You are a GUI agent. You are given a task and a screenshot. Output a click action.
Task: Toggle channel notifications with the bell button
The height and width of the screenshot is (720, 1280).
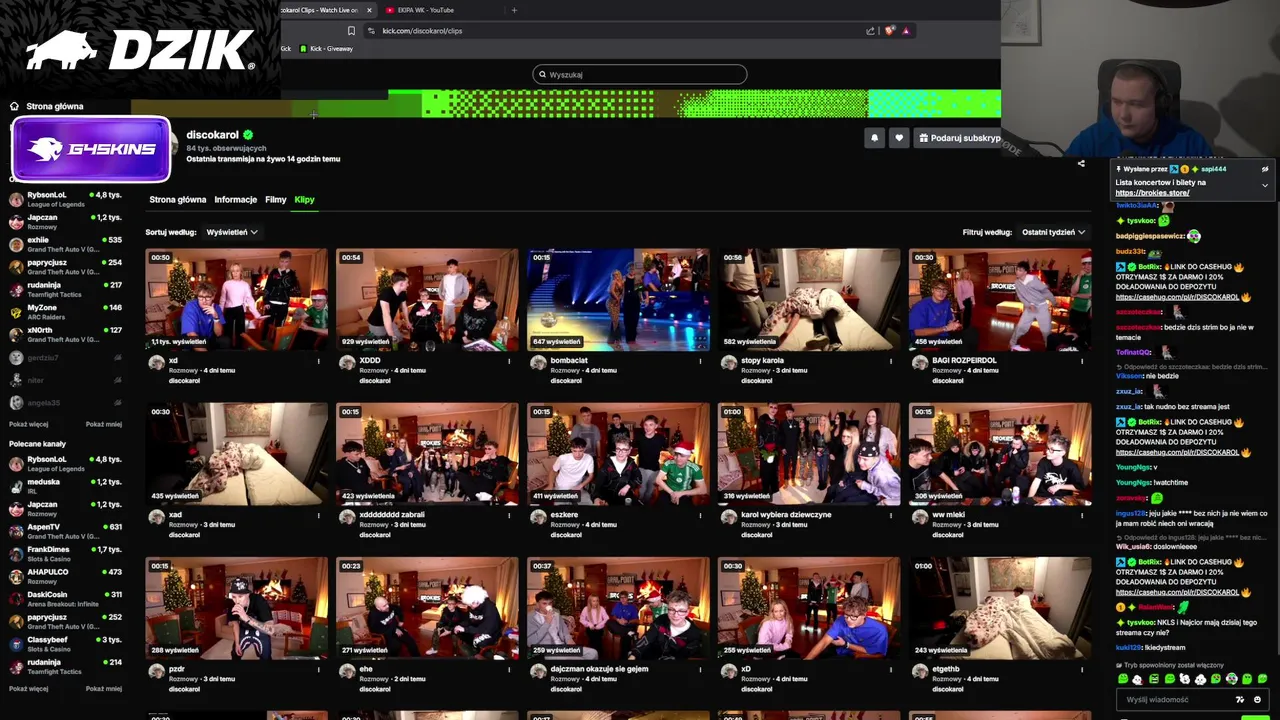[x=874, y=138]
